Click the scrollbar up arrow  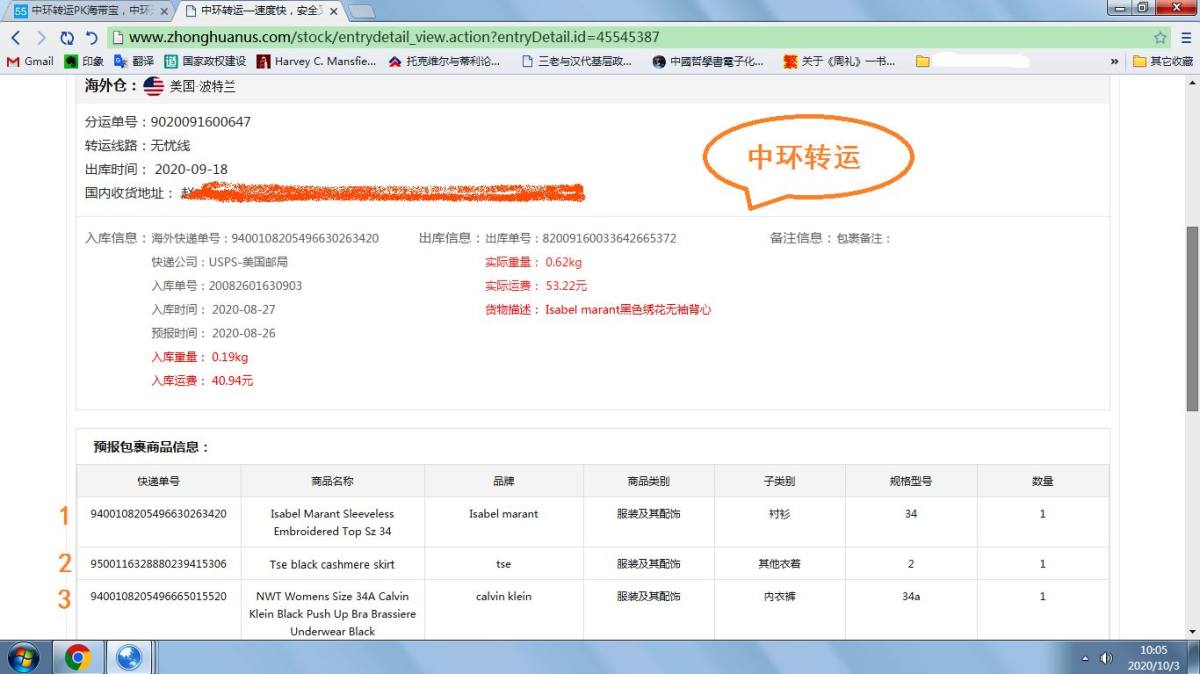[1192, 83]
